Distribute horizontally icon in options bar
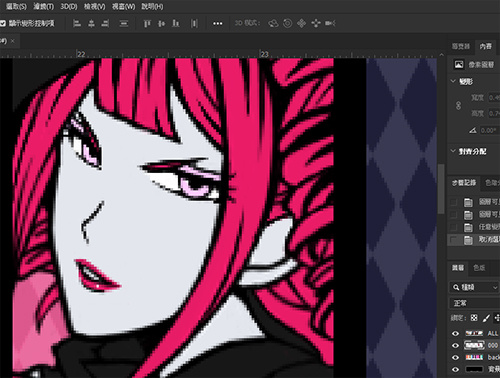This screenshot has width=500, height=378. tap(194, 23)
